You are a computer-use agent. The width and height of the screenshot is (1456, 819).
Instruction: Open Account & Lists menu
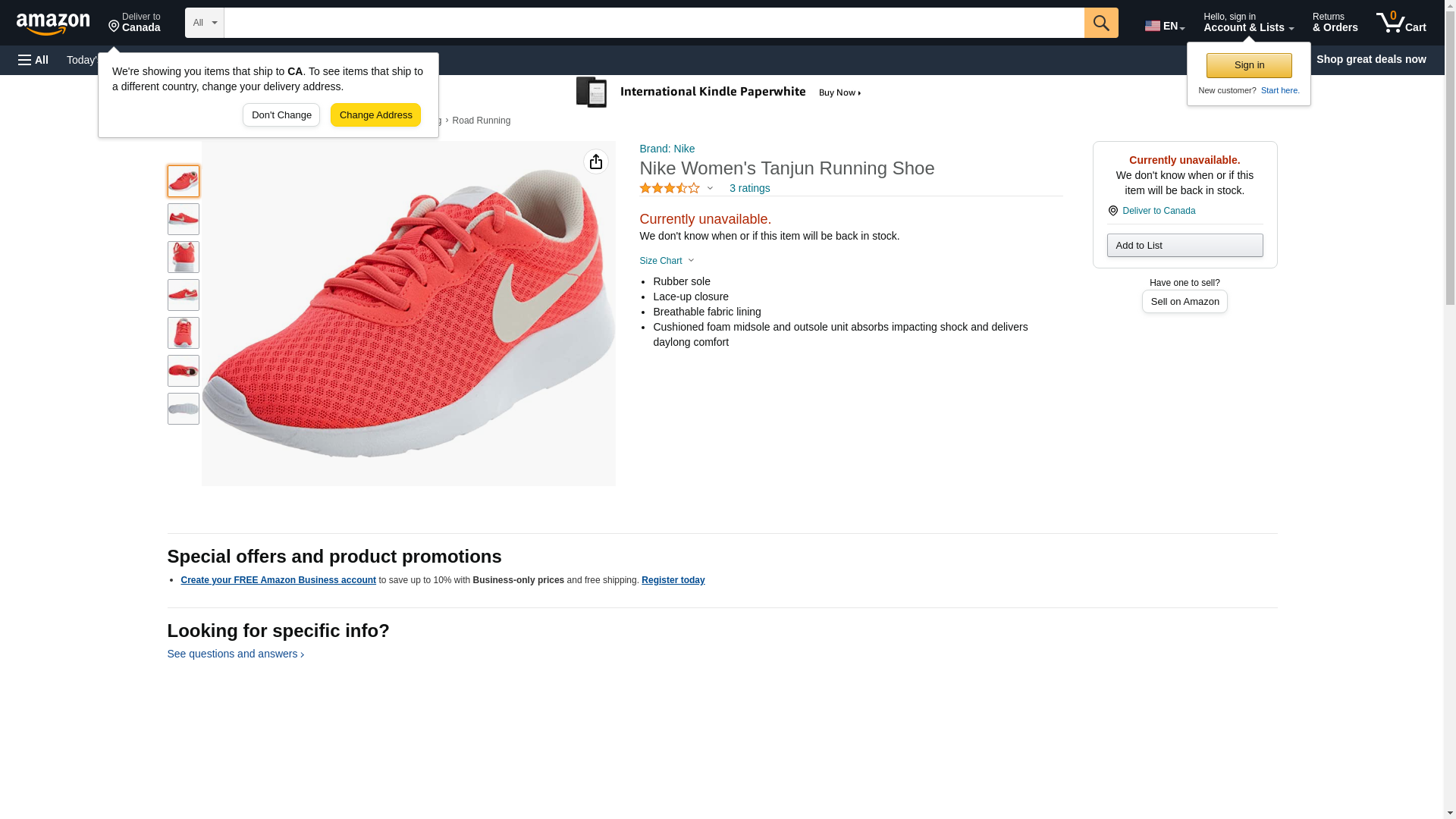click(1247, 23)
